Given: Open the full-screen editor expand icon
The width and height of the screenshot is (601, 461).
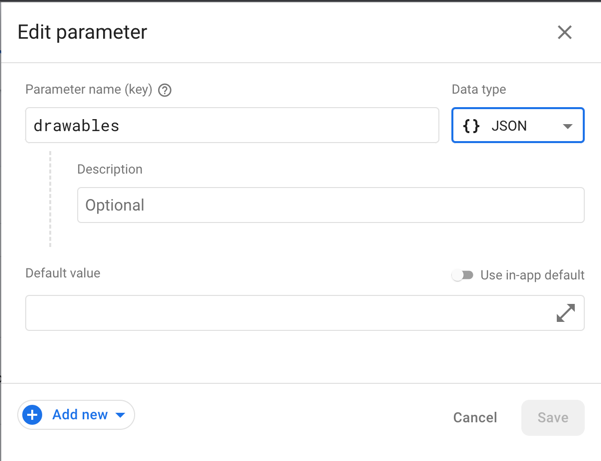Looking at the screenshot, I should point(566,313).
